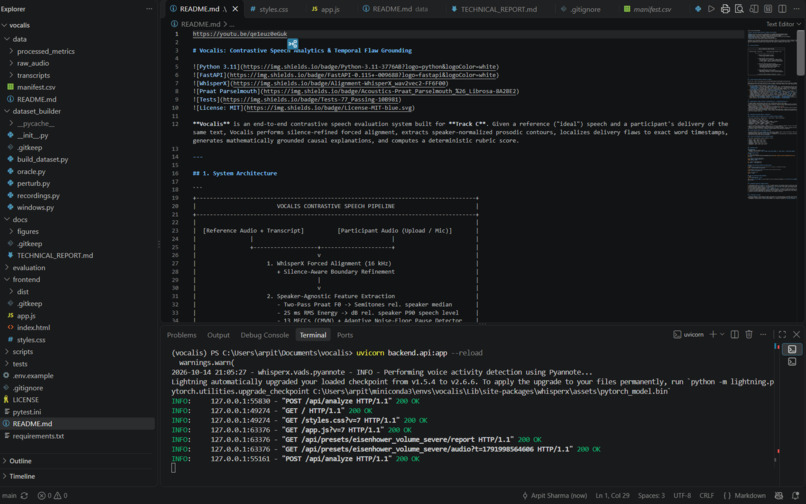Change indentation via Spaces: 3
This screenshot has height=504, width=806.
(651, 496)
